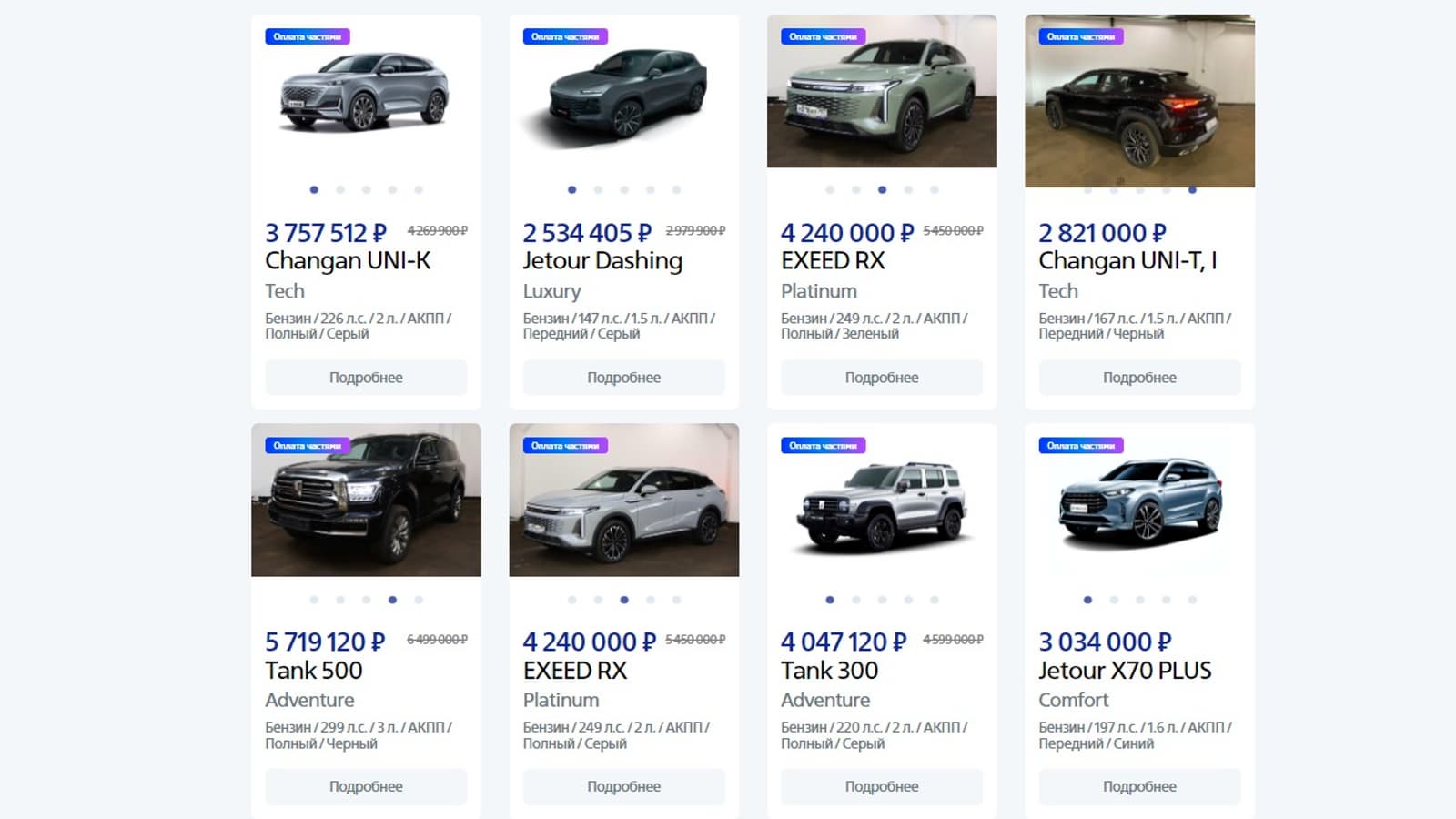Click the Tank 300 model title

coord(829,671)
